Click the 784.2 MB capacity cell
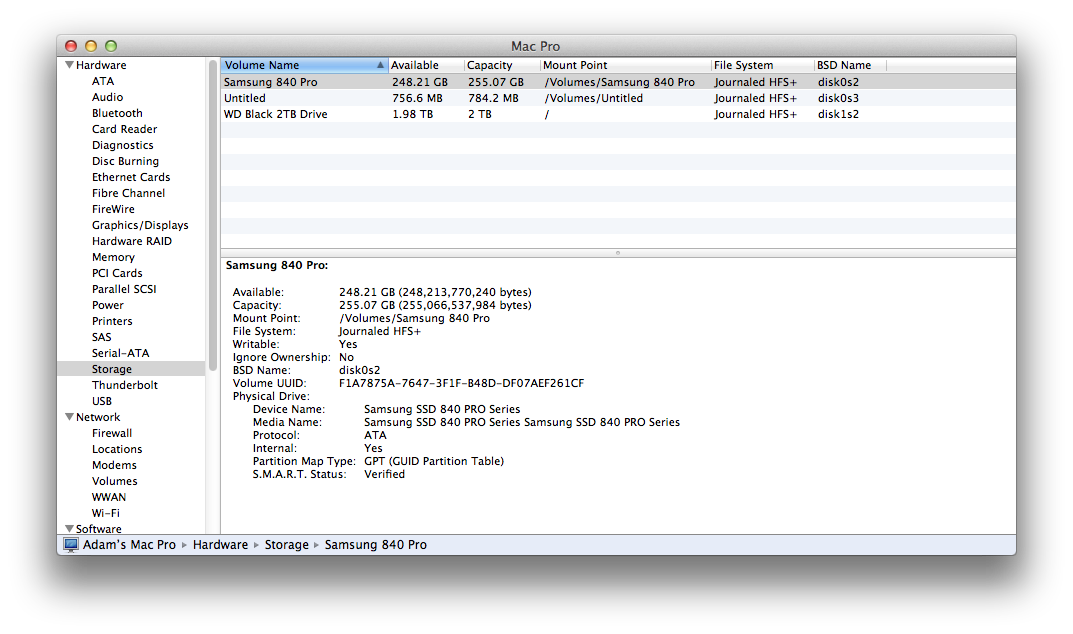 (x=493, y=98)
